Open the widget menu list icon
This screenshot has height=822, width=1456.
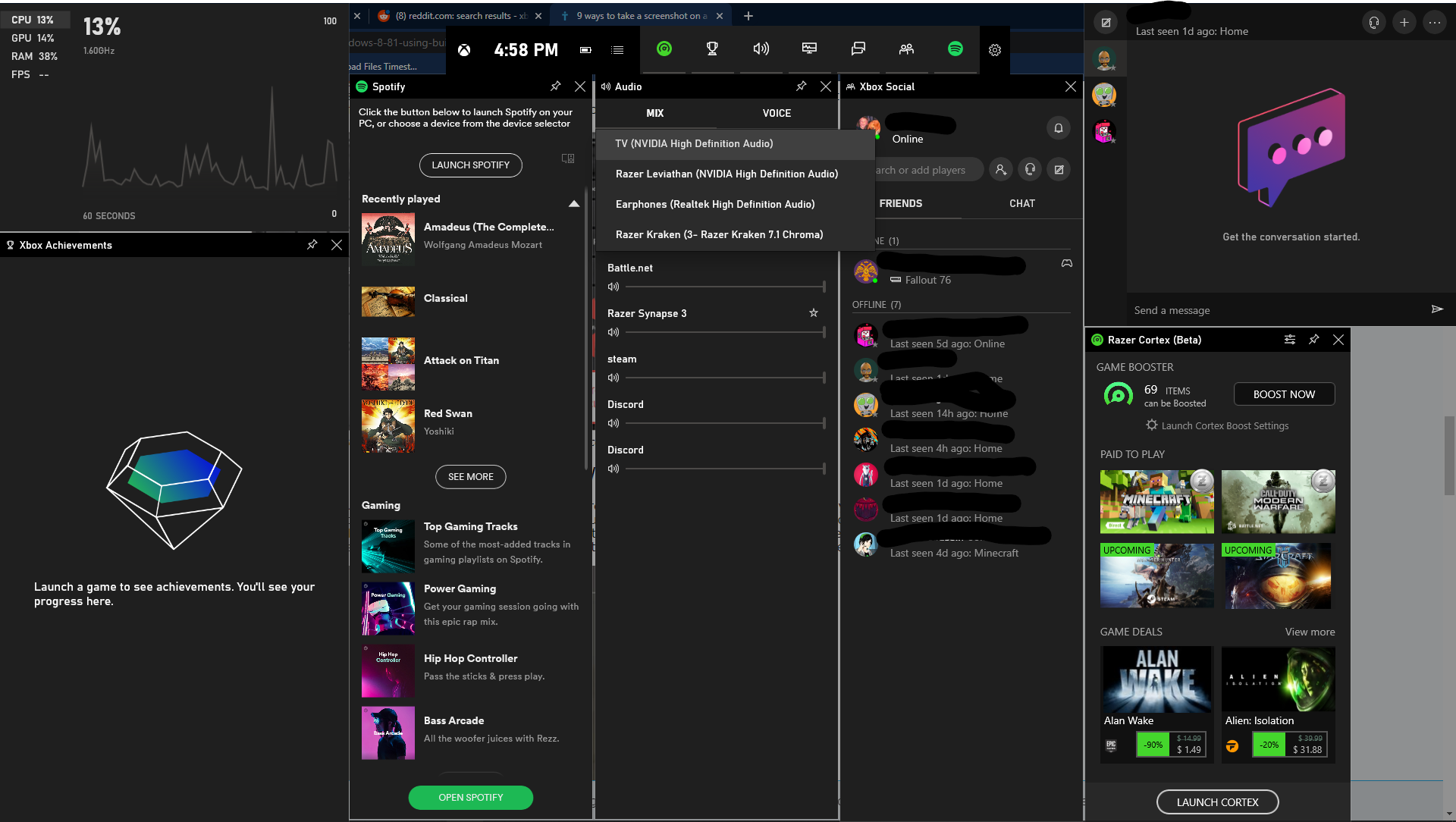617,50
